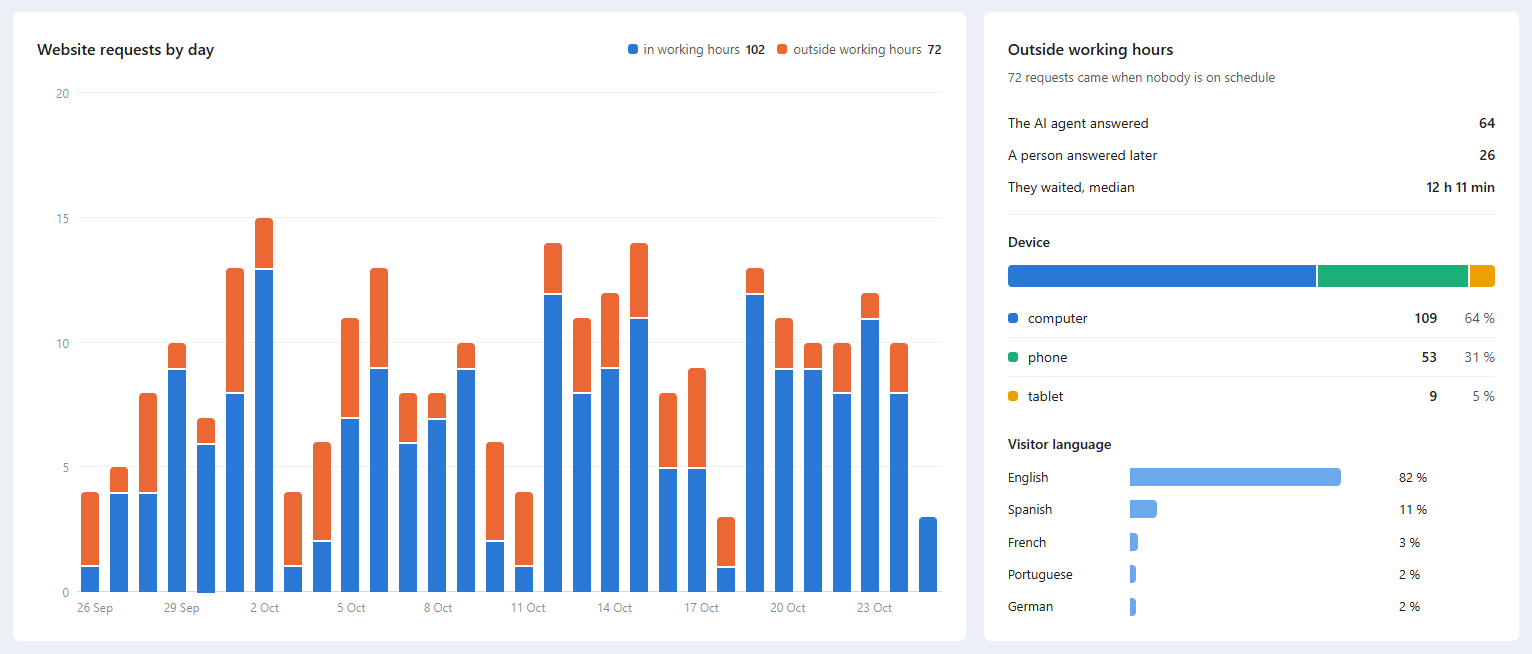The width and height of the screenshot is (1532, 654).
Task: Click the '11 Oct' x-axis date label
Action: point(528,607)
